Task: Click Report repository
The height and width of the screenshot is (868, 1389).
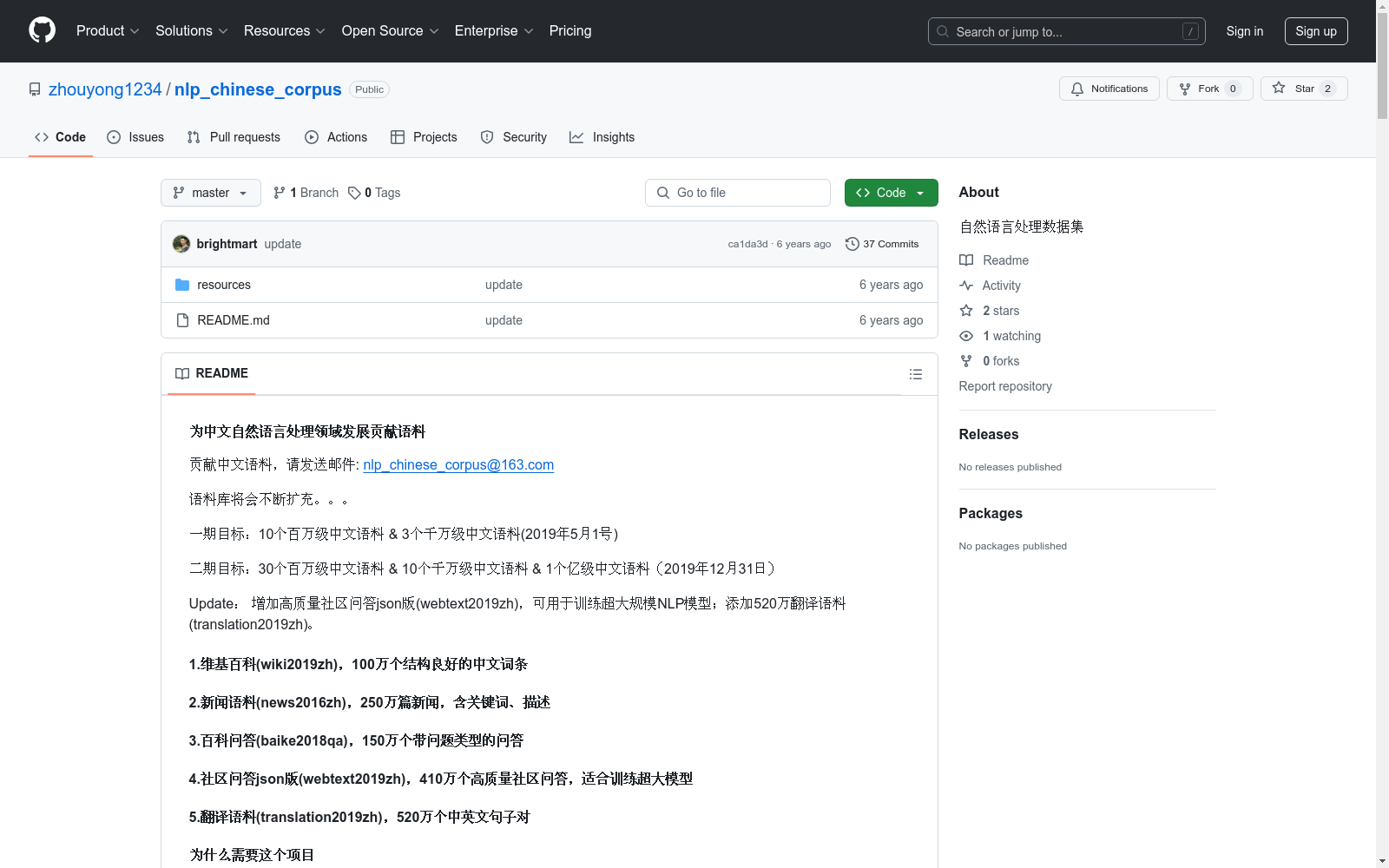Action: pos(1005,386)
